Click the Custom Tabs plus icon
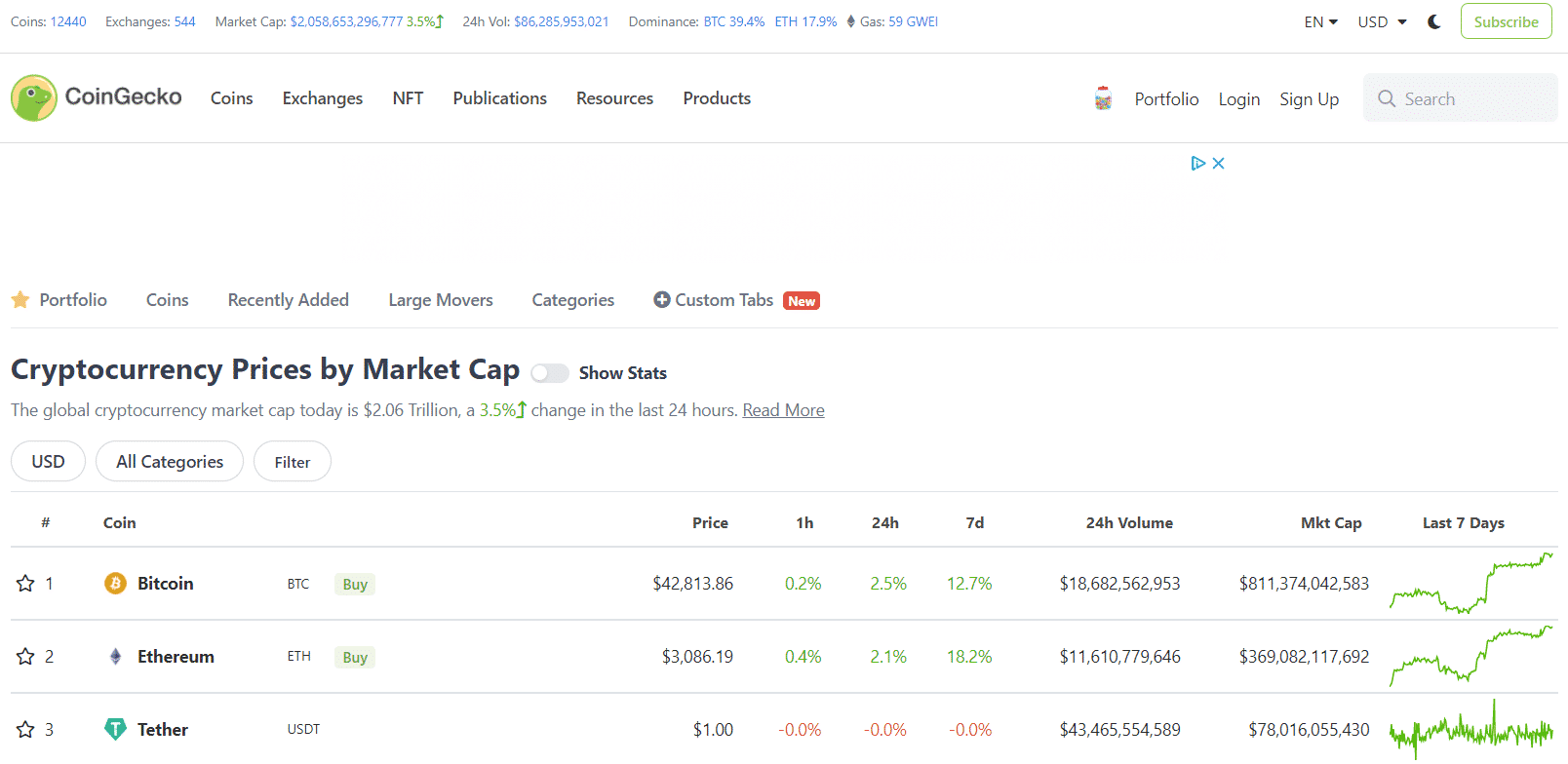This screenshot has height=764, width=1568. 661,300
